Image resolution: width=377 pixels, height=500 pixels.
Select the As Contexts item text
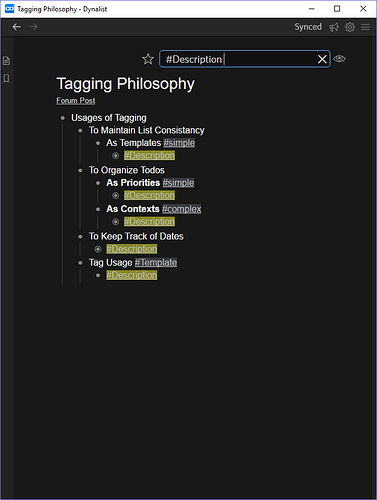point(133,209)
